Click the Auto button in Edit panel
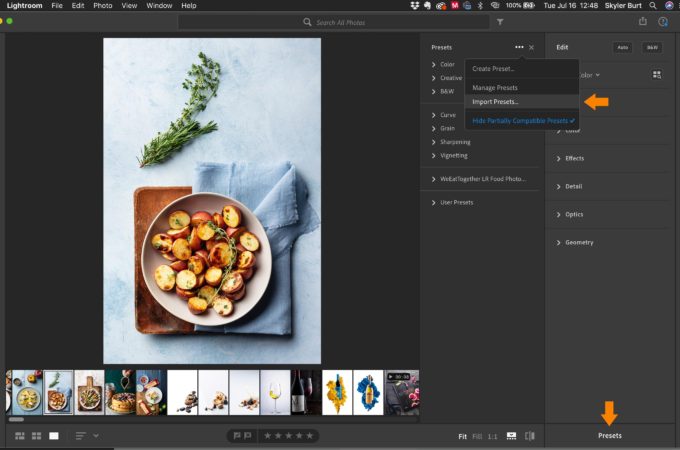This screenshot has height=450, width=680. pyautogui.click(x=623, y=48)
